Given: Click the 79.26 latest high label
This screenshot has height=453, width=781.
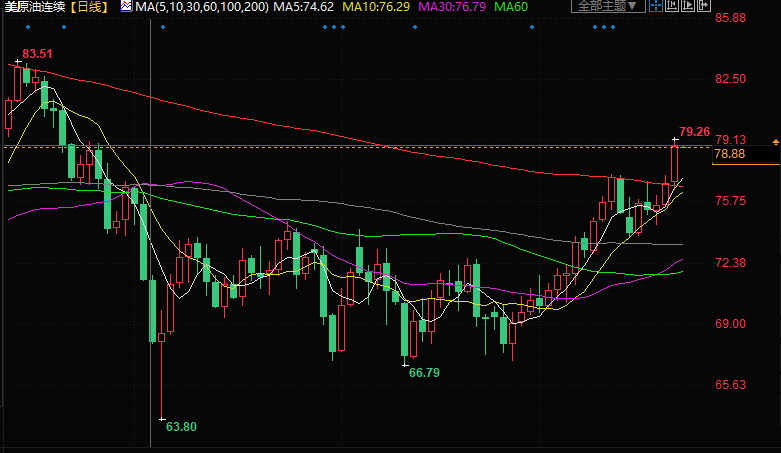Looking at the screenshot, I should tap(694, 132).
